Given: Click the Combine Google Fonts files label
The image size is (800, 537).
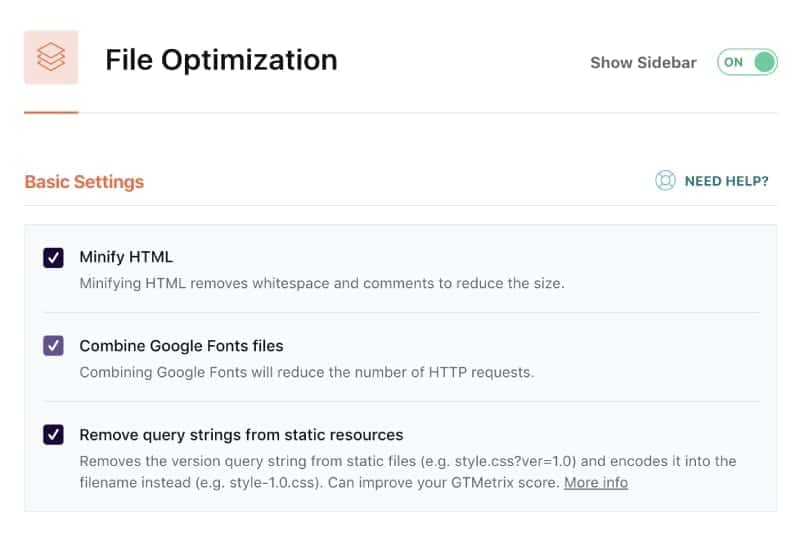Looking at the screenshot, I should click(x=181, y=346).
